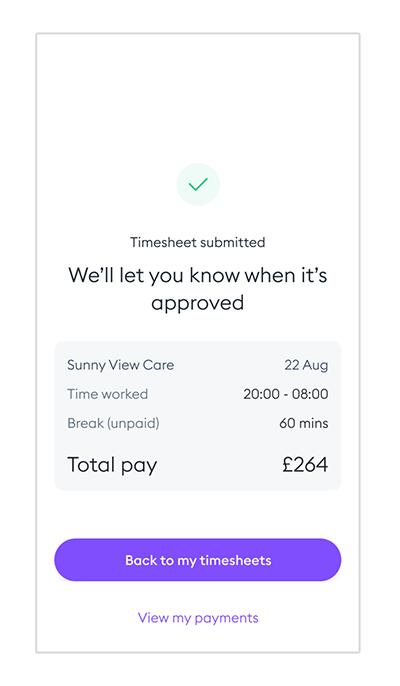
Task: Click the £264 total amount
Action: 305,464
